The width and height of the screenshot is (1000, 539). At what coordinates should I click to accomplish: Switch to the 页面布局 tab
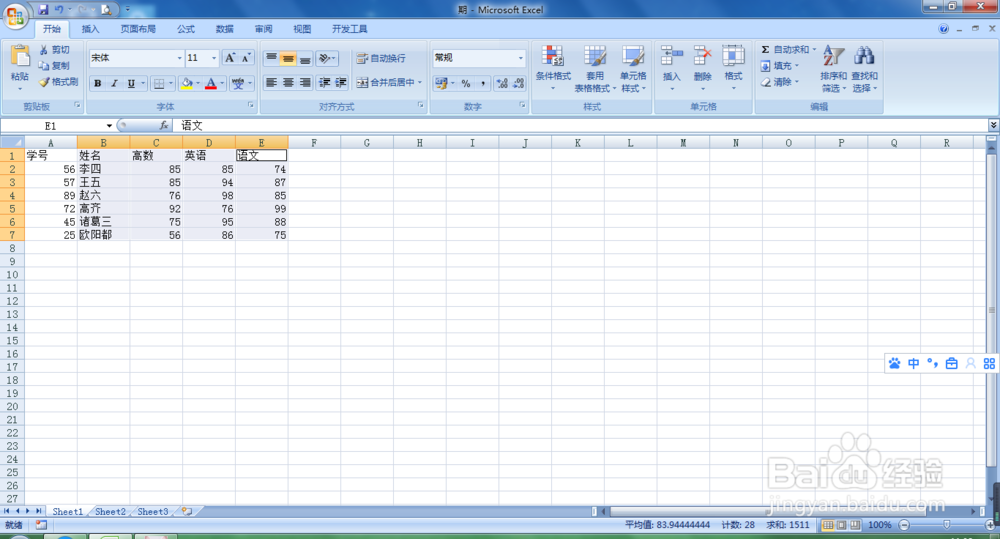click(x=138, y=29)
